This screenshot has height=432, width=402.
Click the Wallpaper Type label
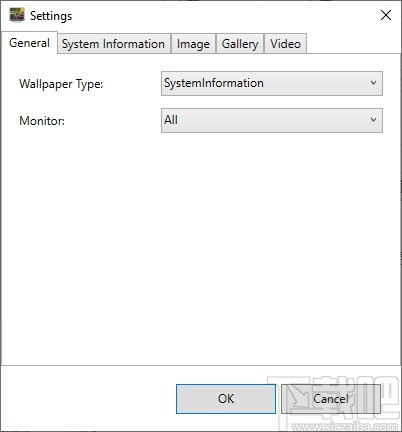[61, 84]
